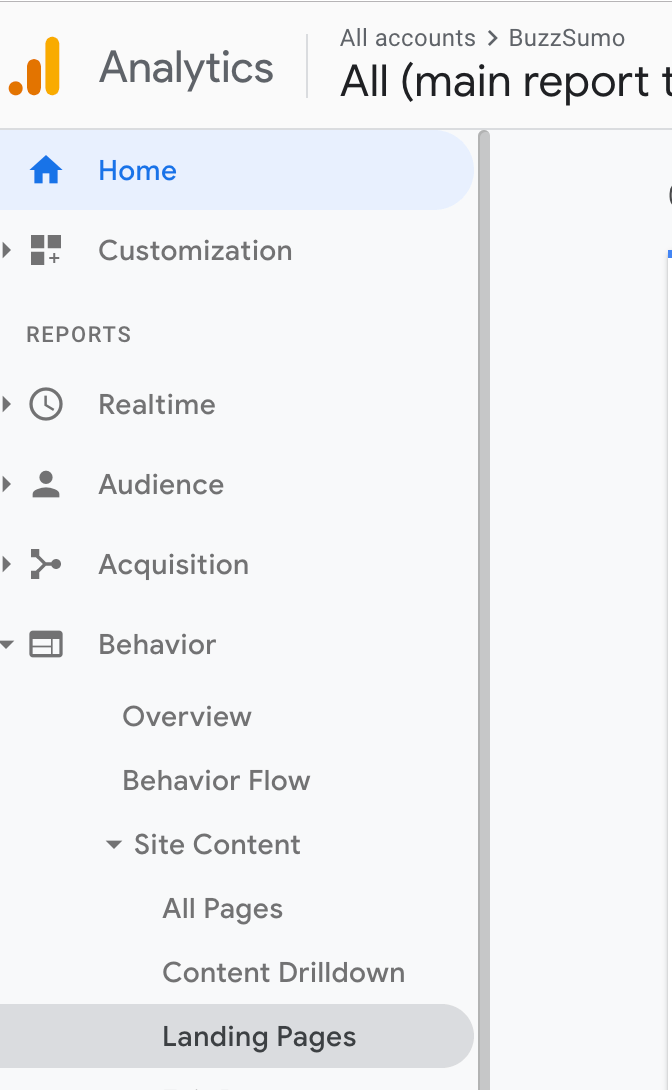672x1090 pixels.
Task: Click the Home house icon
Action: click(46, 171)
